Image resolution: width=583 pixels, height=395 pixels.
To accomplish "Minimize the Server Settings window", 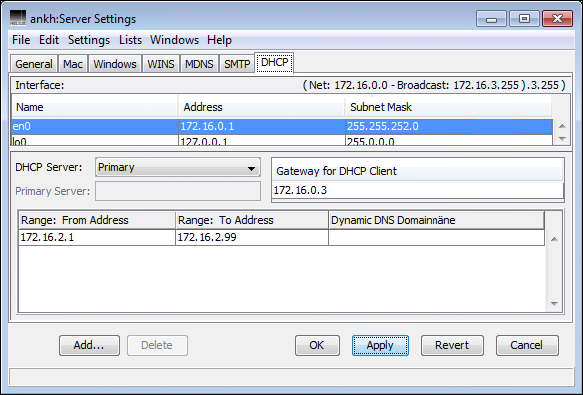I will point(492,19).
